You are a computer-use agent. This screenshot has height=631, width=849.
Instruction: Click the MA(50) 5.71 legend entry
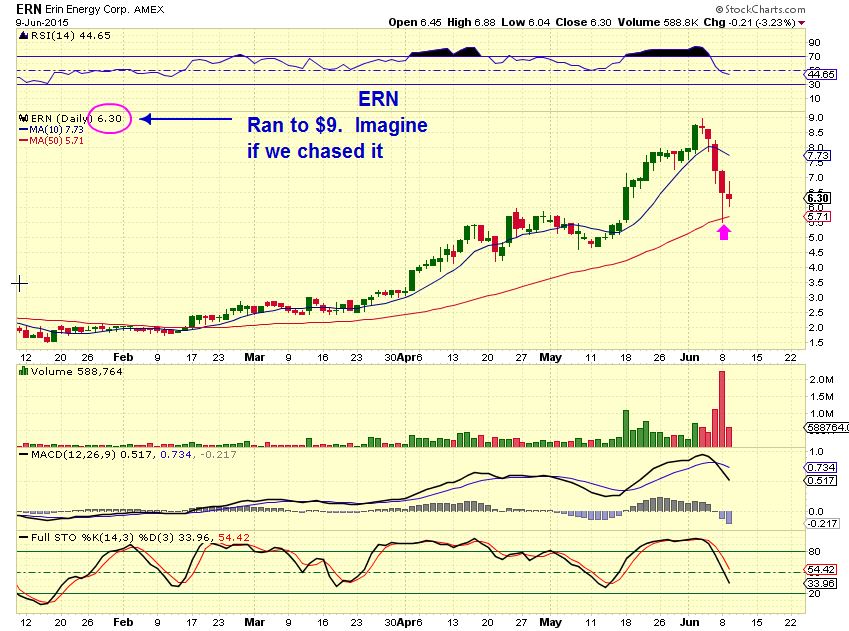click(x=56, y=140)
